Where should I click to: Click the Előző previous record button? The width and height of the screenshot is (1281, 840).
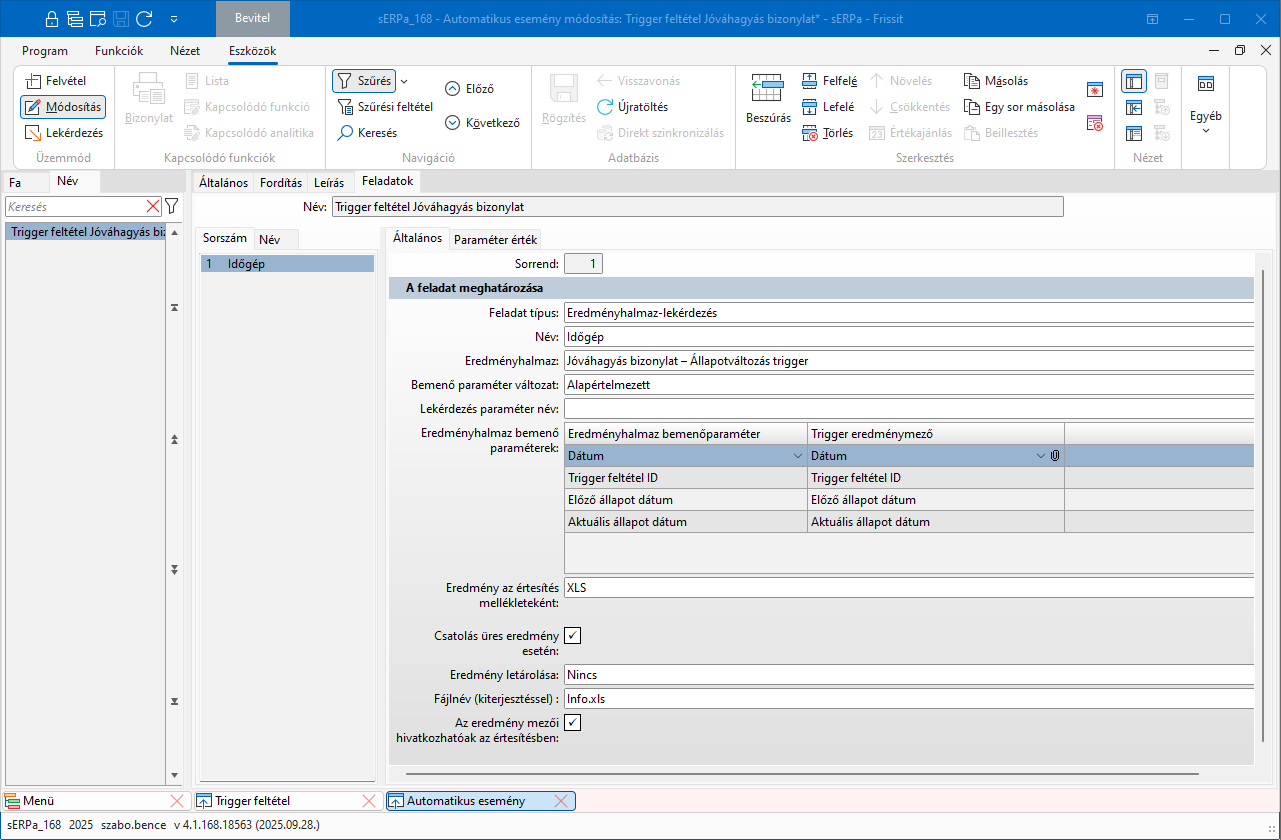pyautogui.click(x=470, y=89)
